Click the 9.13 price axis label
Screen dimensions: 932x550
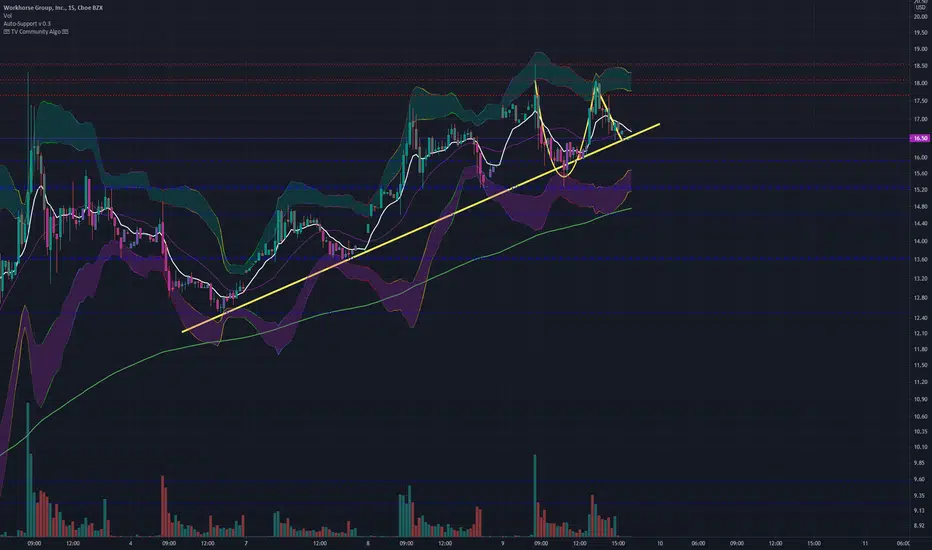[x=920, y=511]
